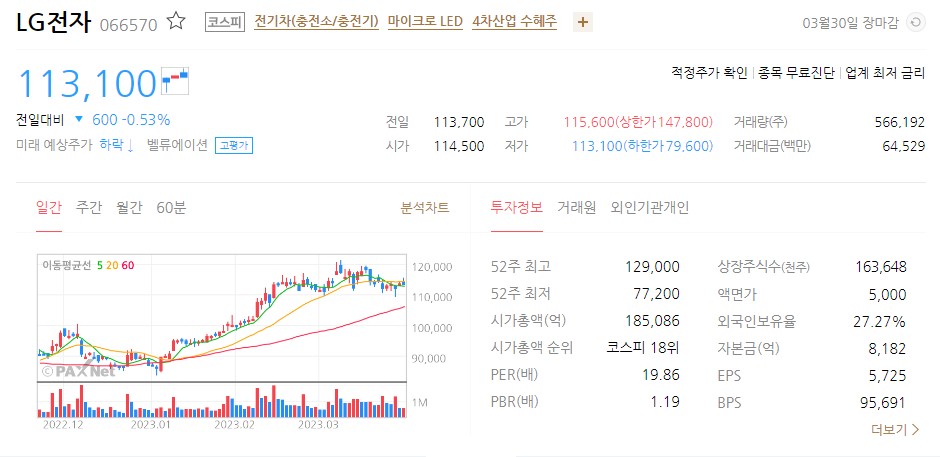This screenshot has height=457, width=940.
Task: Click the 하락 forecast with down arrow
Action: coord(117,145)
